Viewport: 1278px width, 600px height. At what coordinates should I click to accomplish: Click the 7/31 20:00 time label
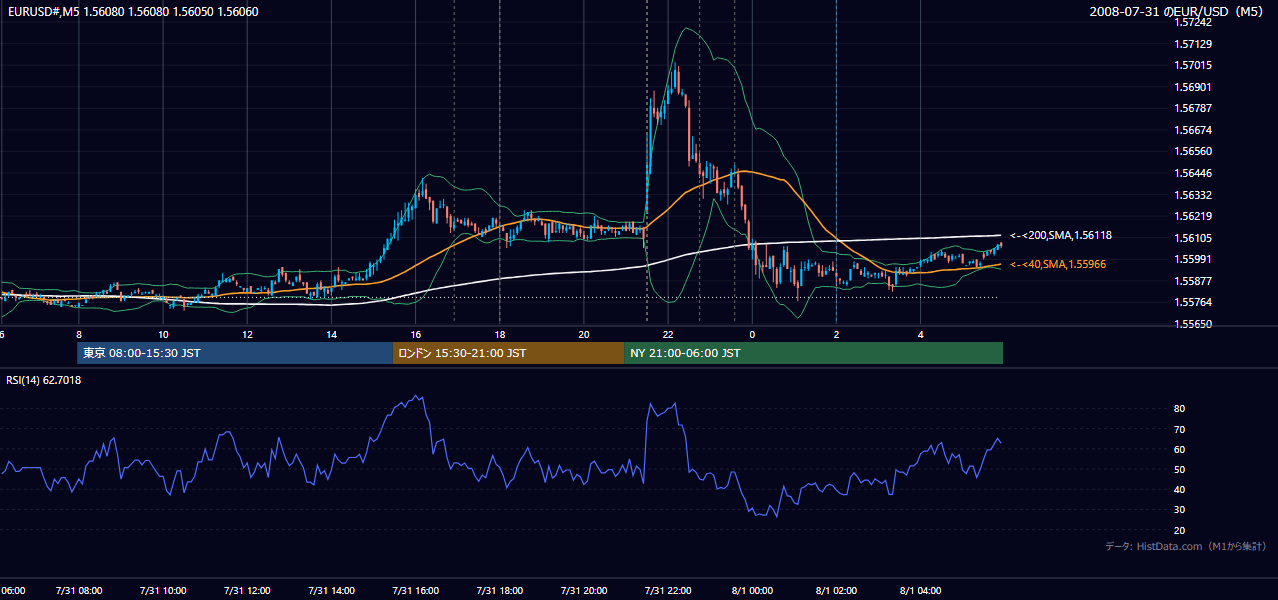[584, 591]
